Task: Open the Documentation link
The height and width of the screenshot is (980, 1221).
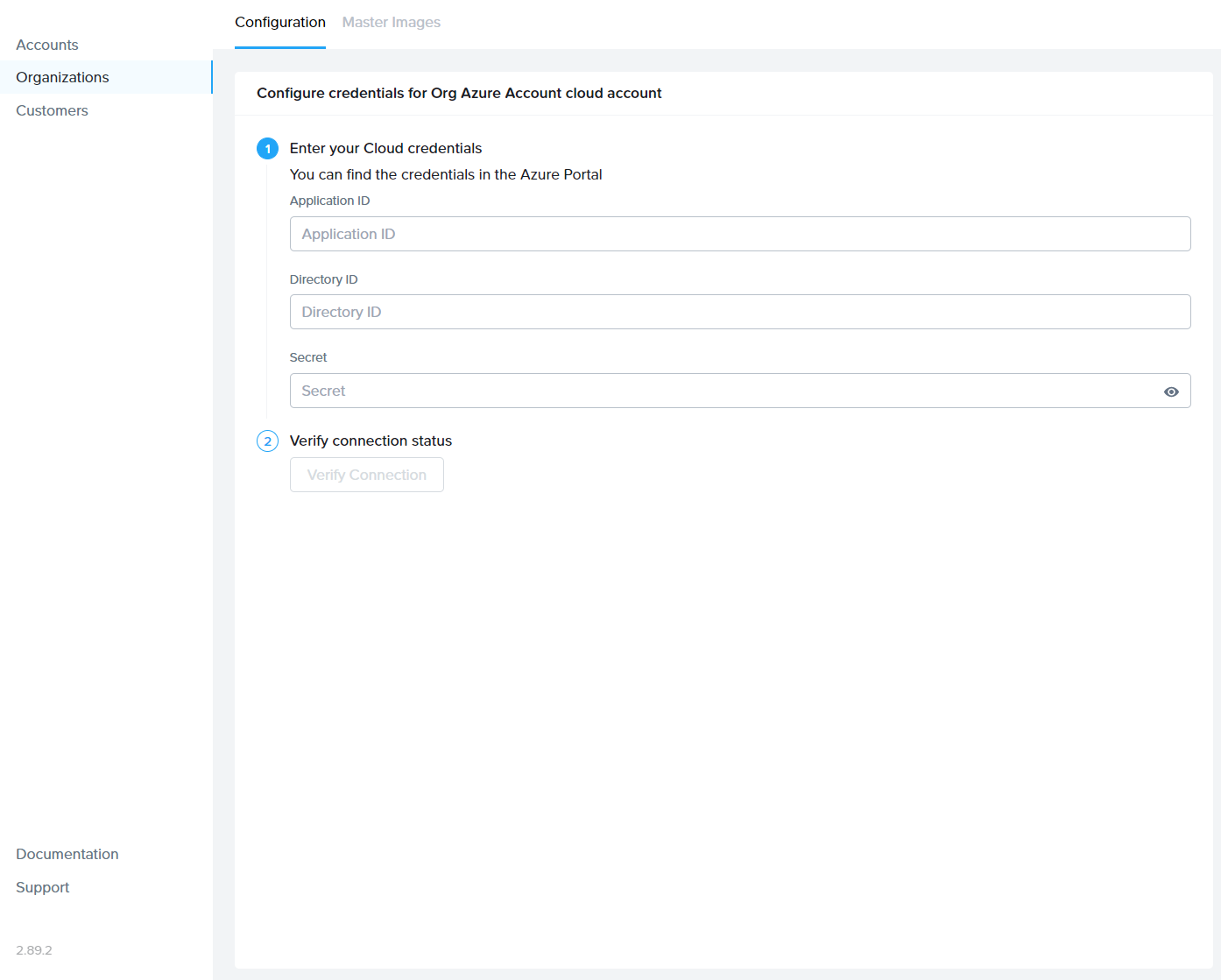Action: pyautogui.click(x=67, y=854)
